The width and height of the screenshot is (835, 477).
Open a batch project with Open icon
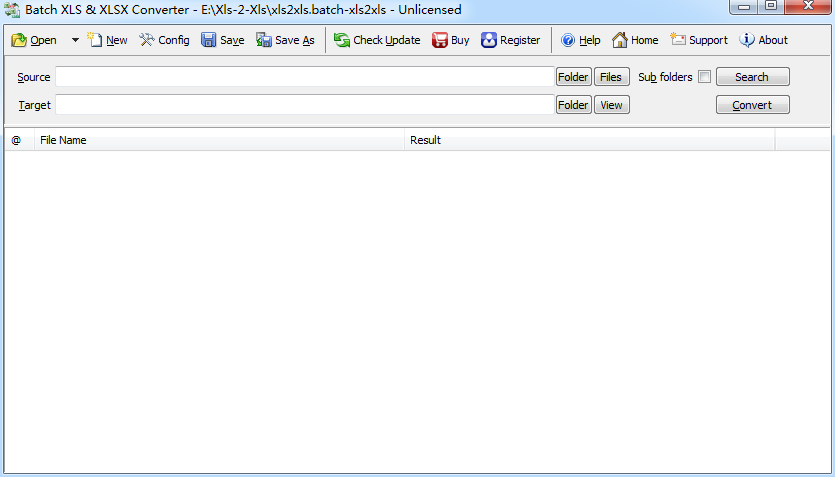[34, 40]
